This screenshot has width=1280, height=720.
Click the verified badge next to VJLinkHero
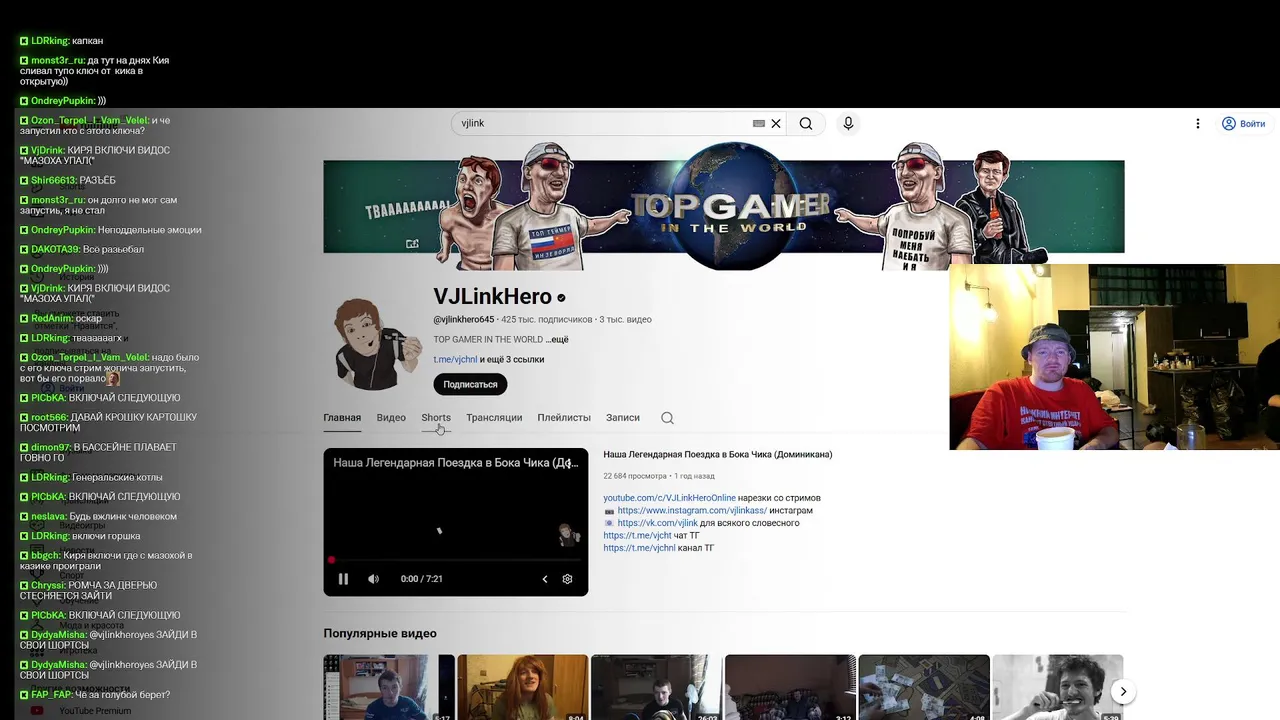(561, 298)
